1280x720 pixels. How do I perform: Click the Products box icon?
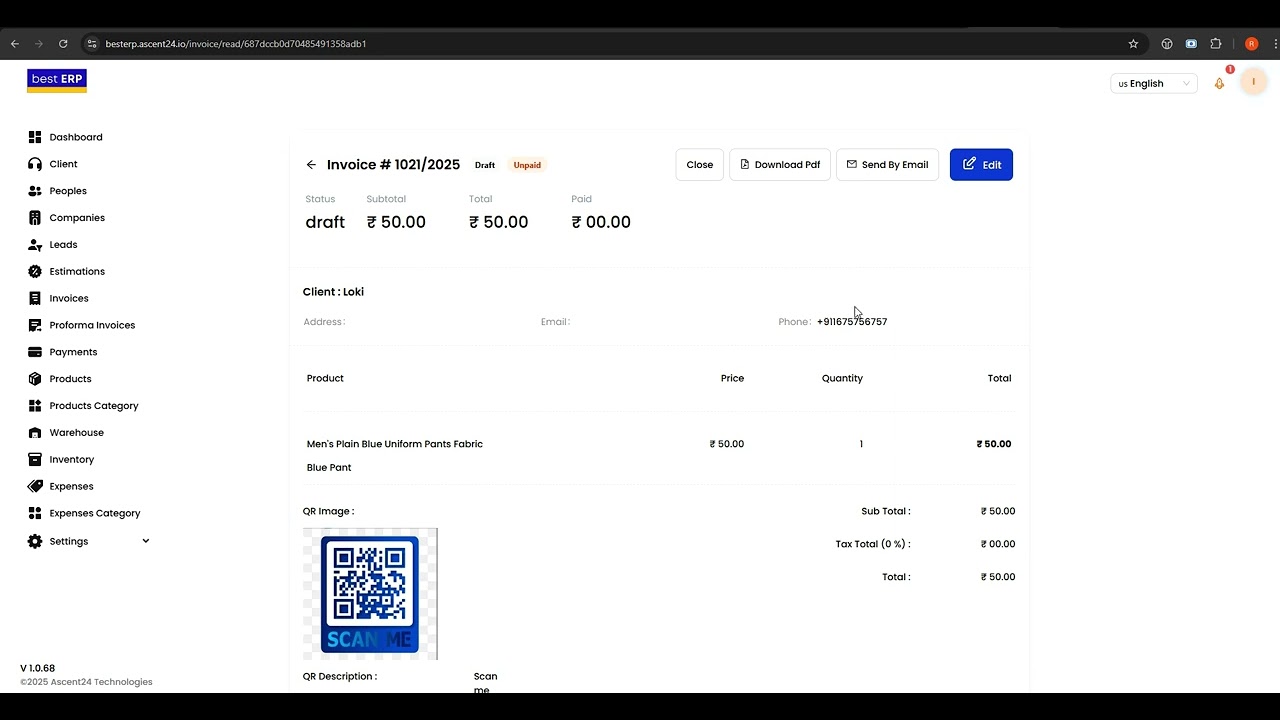pyautogui.click(x=35, y=379)
